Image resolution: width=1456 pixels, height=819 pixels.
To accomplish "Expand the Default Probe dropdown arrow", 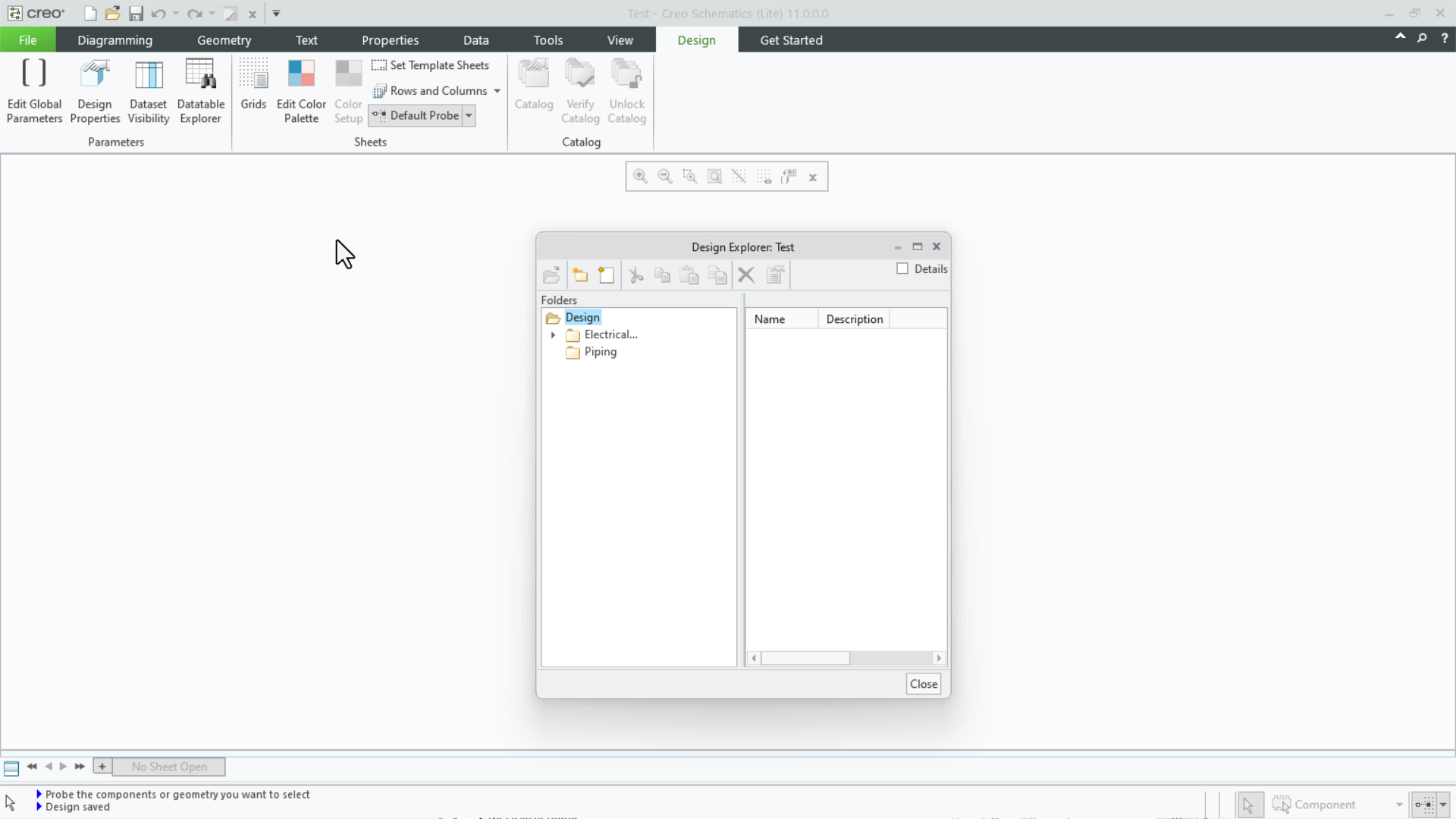I will tap(469, 116).
